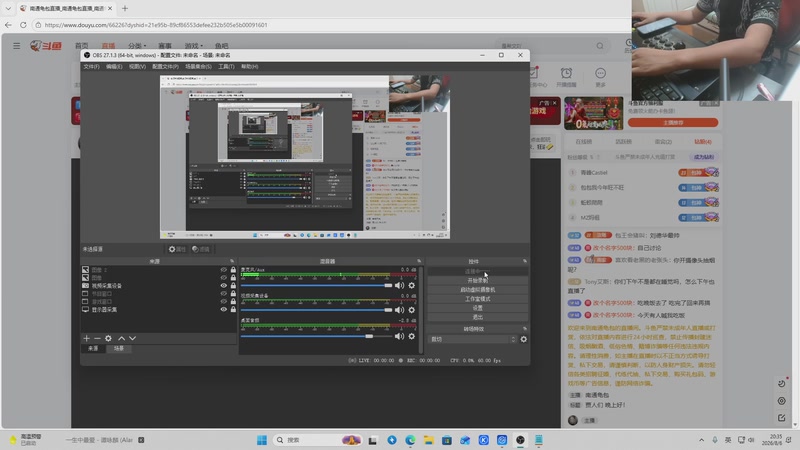Open File Explorer from taskbar
This screenshot has width=800, height=450.
click(x=429, y=440)
